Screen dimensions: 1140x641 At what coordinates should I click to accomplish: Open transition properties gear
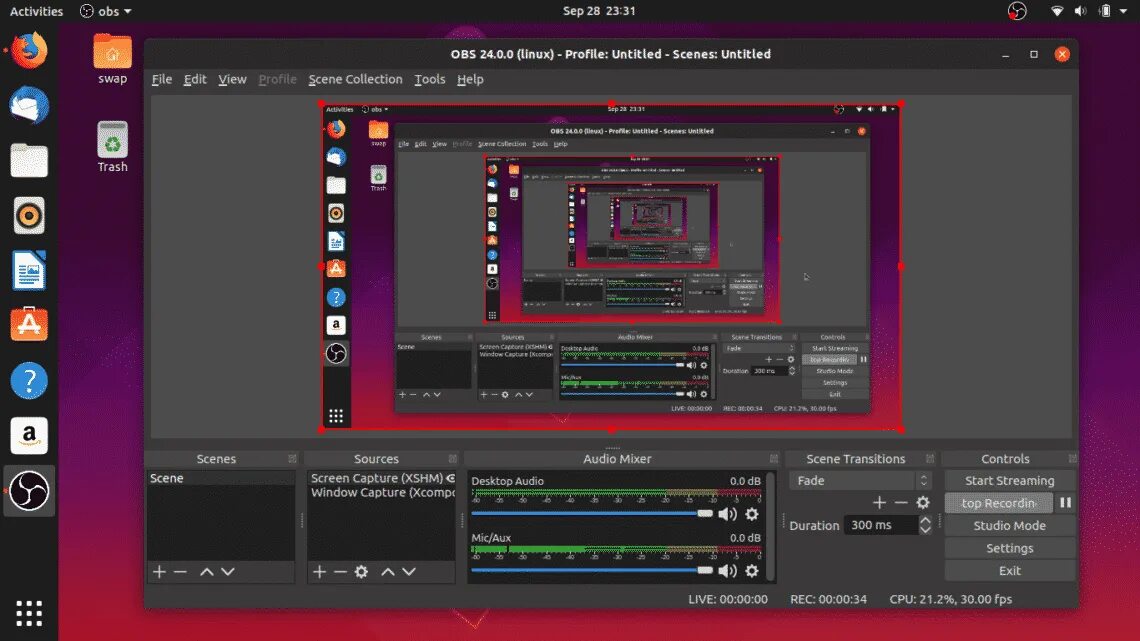click(x=923, y=502)
